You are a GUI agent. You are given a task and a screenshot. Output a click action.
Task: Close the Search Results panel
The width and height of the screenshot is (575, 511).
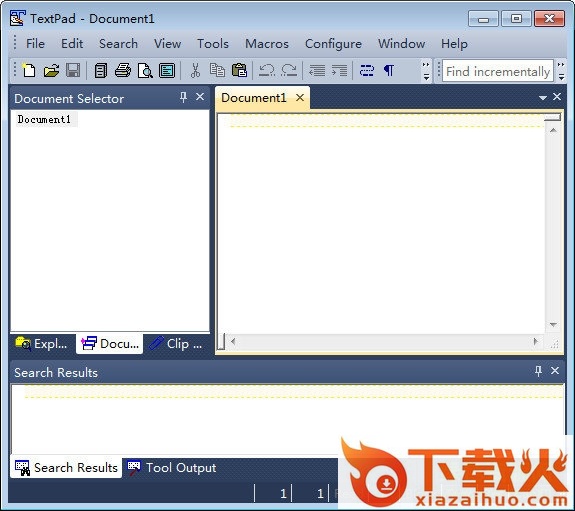555,371
